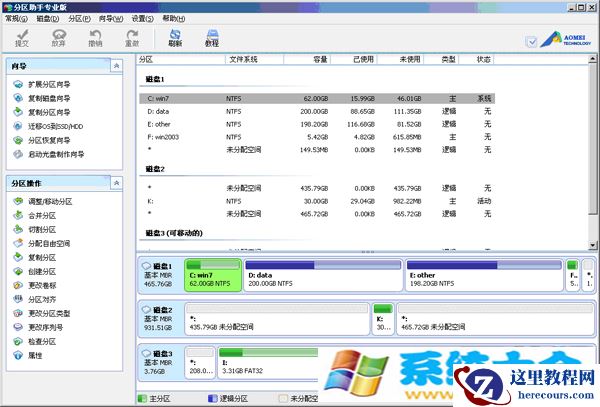The image size is (600, 407).
Task: Open the 磁盘(D) menu
Action: pos(48,18)
